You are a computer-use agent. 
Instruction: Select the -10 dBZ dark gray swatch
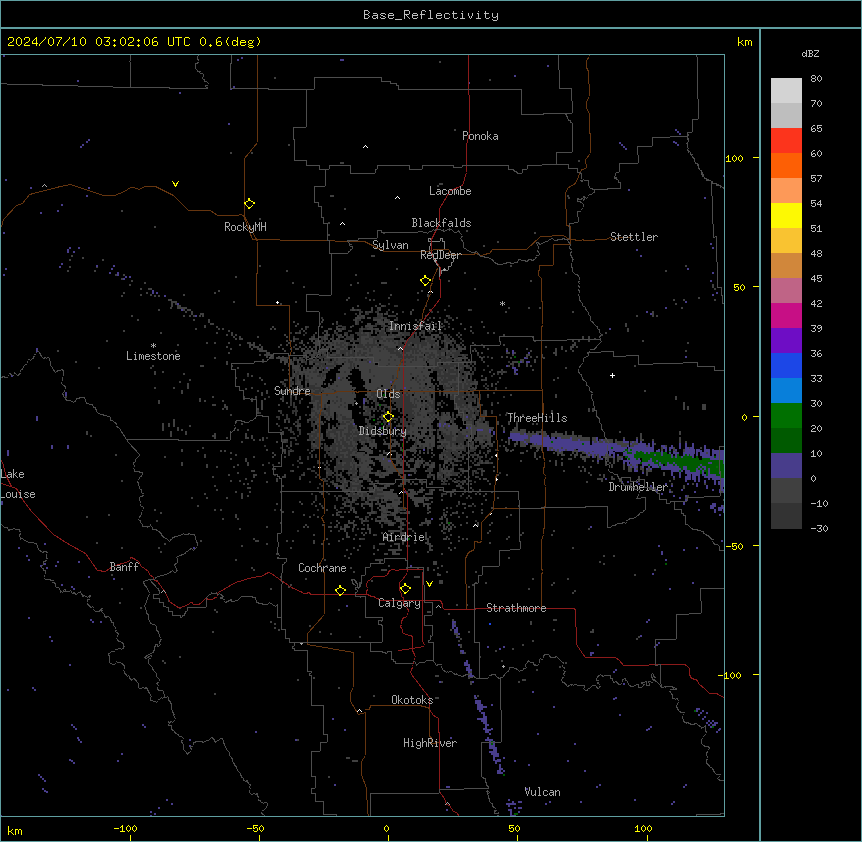click(x=786, y=515)
